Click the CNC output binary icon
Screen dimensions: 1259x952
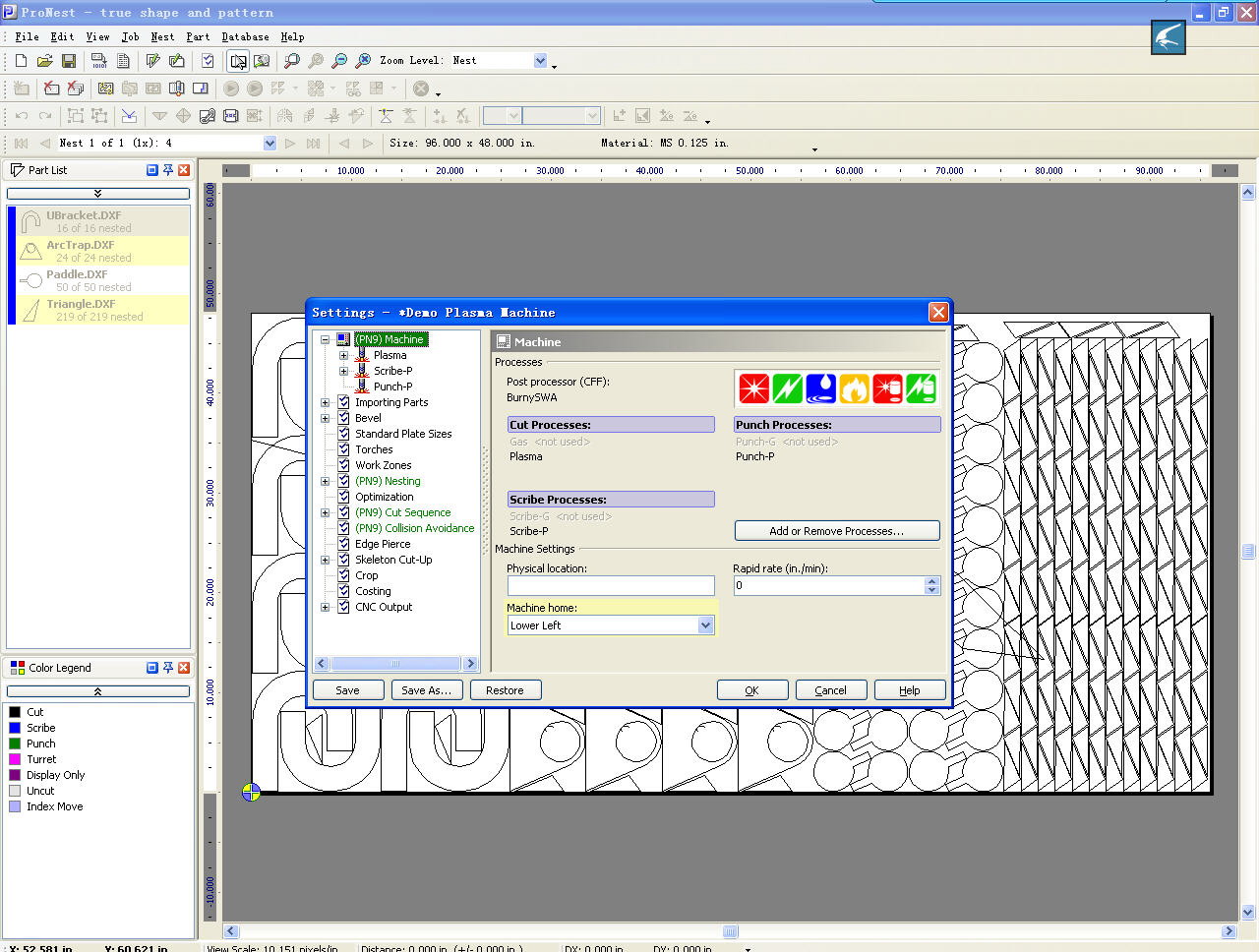point(98,61)
